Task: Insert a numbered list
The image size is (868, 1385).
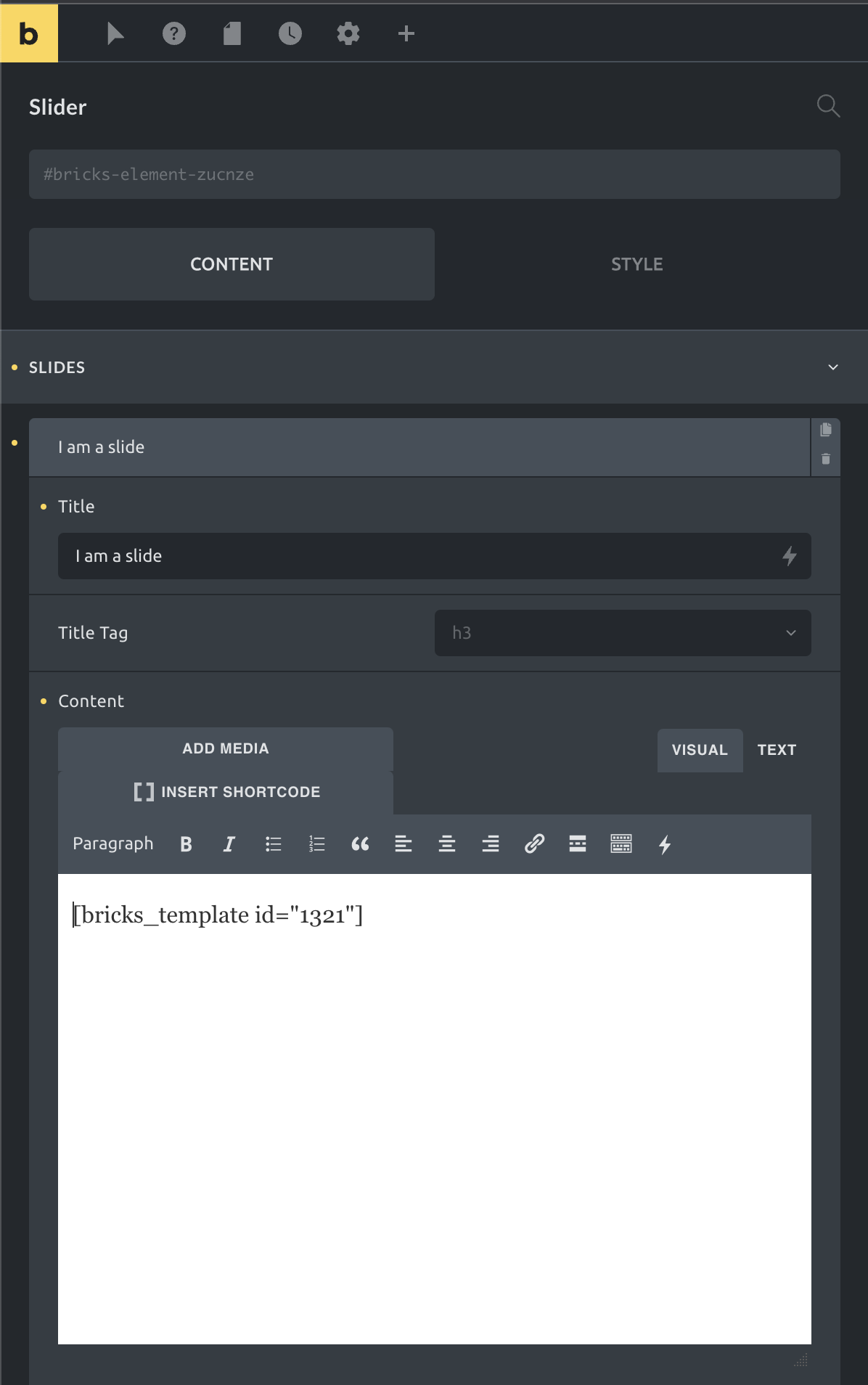Action: point(316,843)
